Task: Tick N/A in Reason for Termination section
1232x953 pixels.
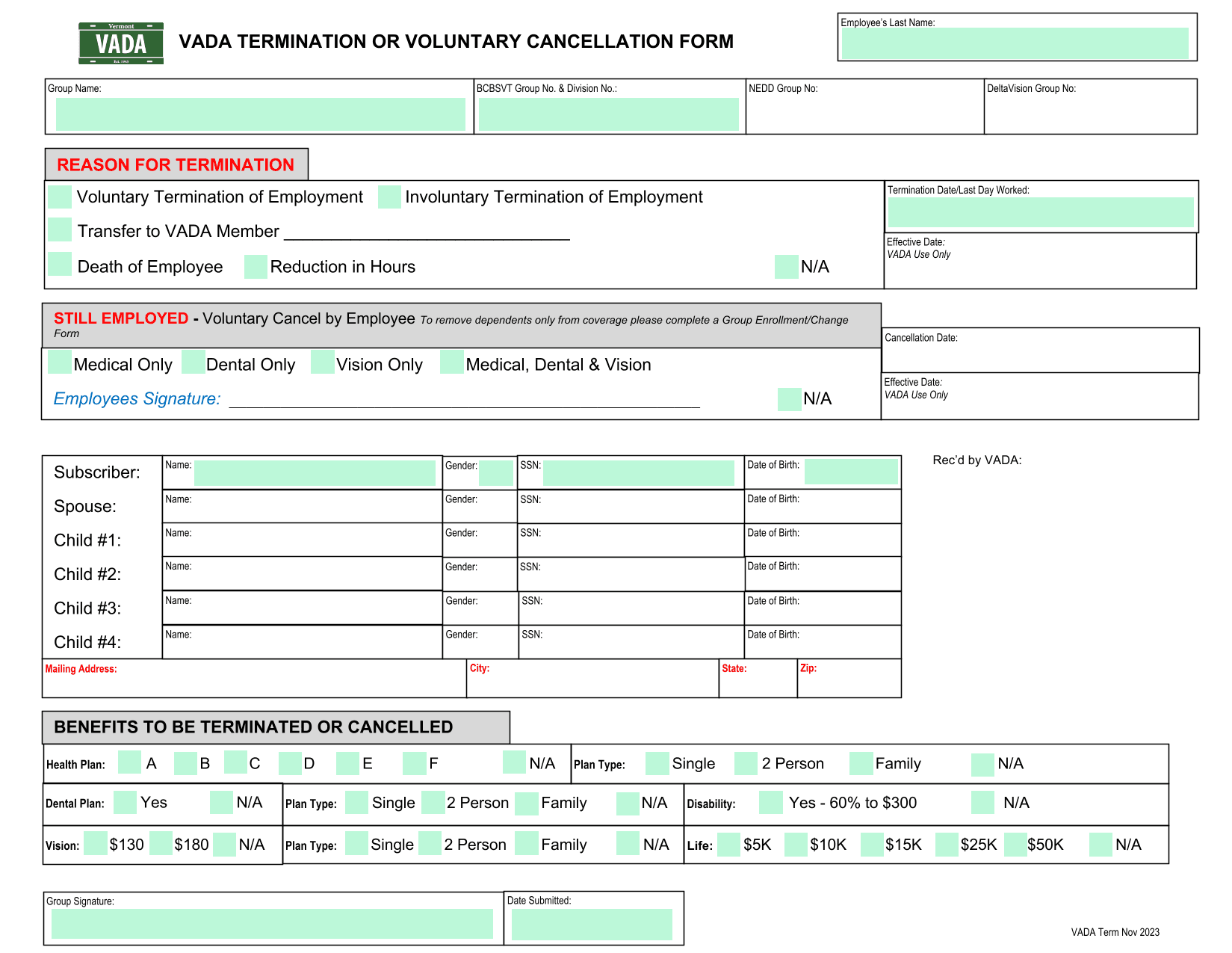Action: click(x=787, y=267)
